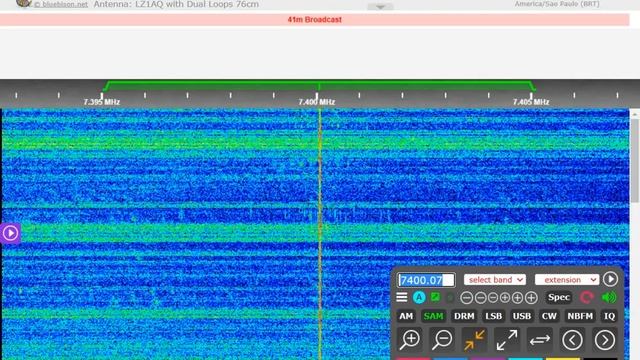Click the horizontal double-arrow zoom-to-band icon
640x360 pixels.
tap(540, 340)
